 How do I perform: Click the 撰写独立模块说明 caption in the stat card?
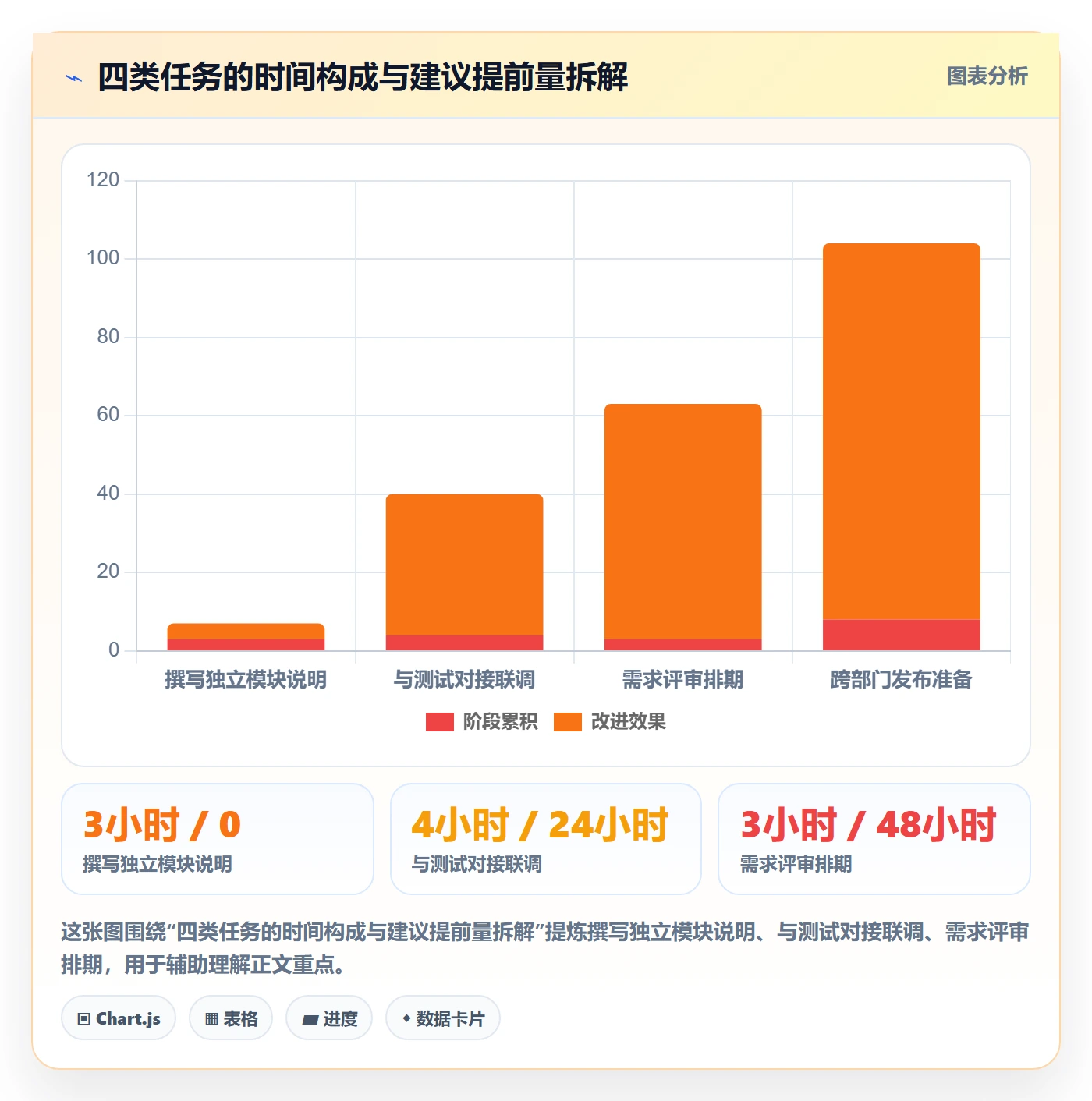pyautogui.click(x=158, y=864)
